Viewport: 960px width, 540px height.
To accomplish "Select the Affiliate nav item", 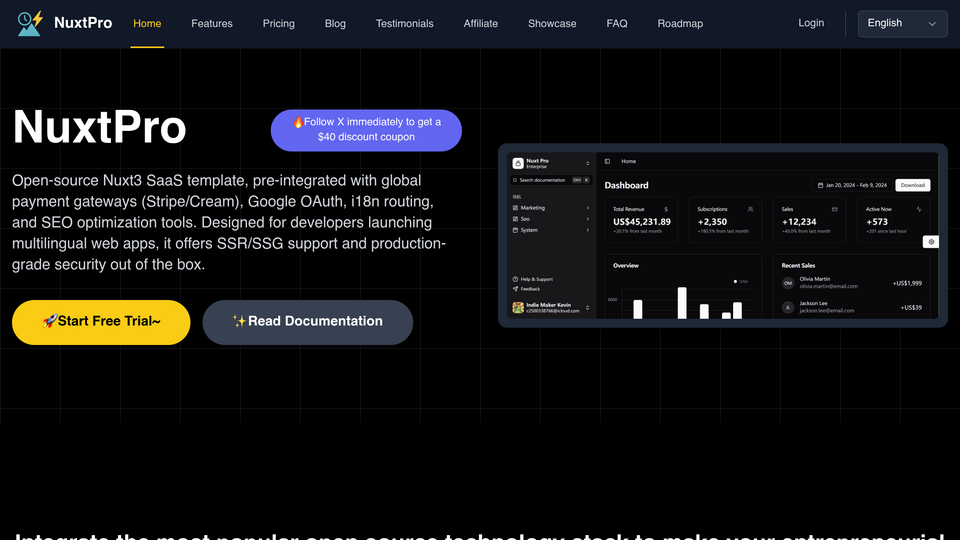I will 481,23.
